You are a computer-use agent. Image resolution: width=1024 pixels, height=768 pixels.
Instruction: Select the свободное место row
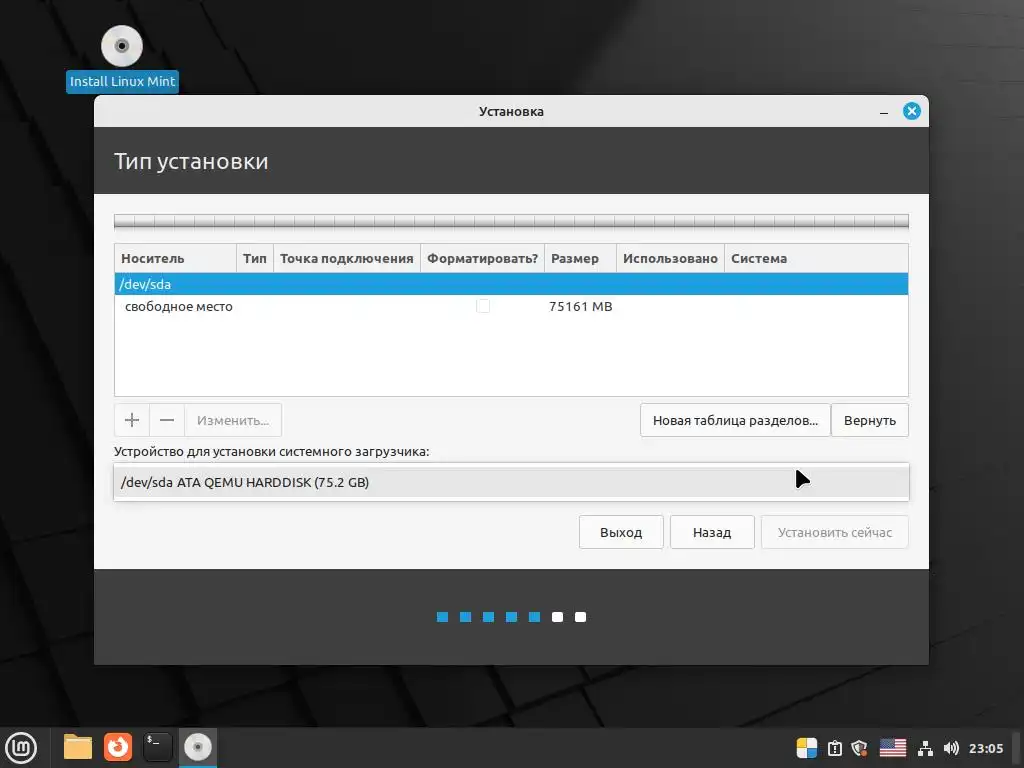(x=511, y=306)
